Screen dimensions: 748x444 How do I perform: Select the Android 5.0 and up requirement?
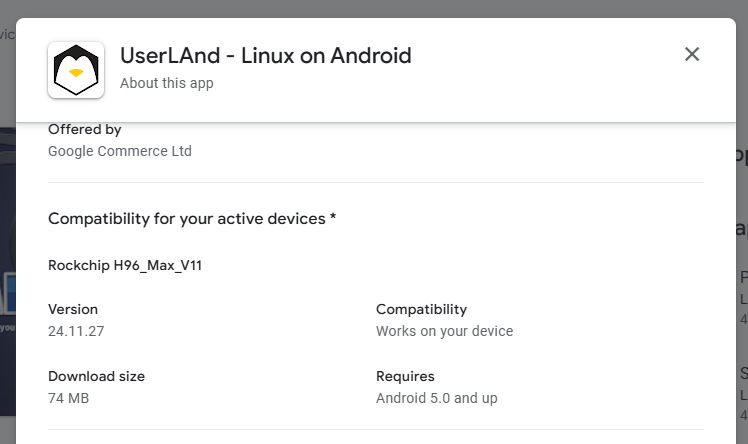point(436,398)
